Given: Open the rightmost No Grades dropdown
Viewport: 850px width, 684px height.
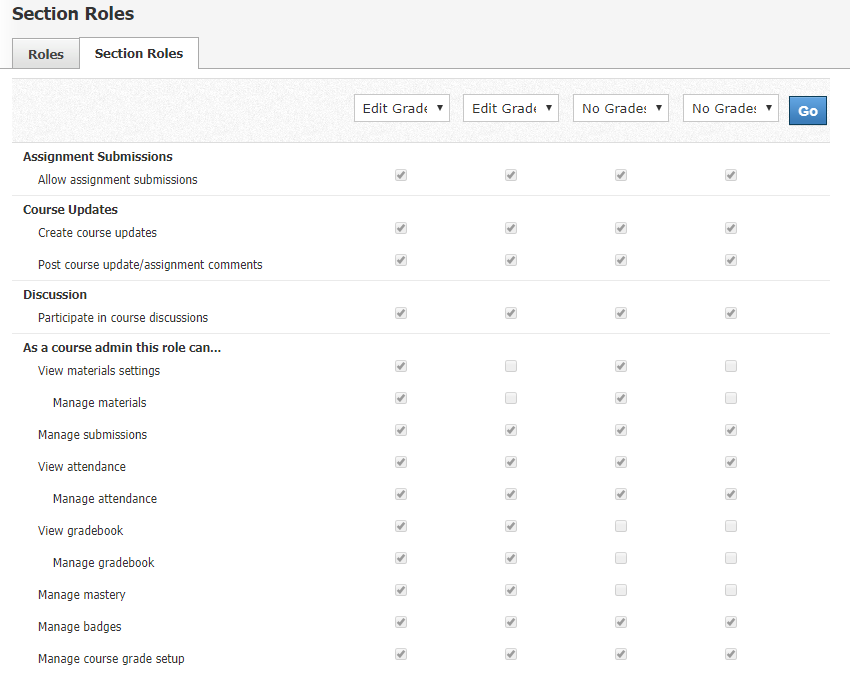Looking at the screenshot, I should point(730,107).
